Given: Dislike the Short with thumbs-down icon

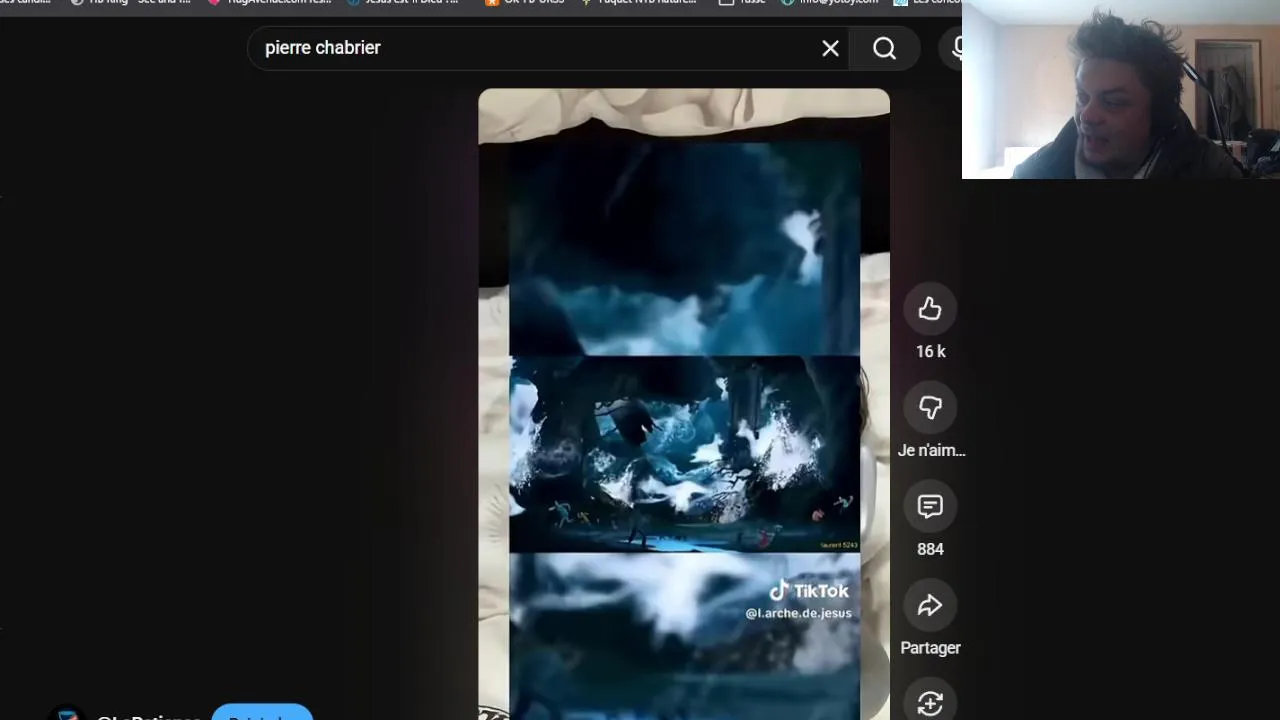Looking at the screenshot, I should click(930, 408).
